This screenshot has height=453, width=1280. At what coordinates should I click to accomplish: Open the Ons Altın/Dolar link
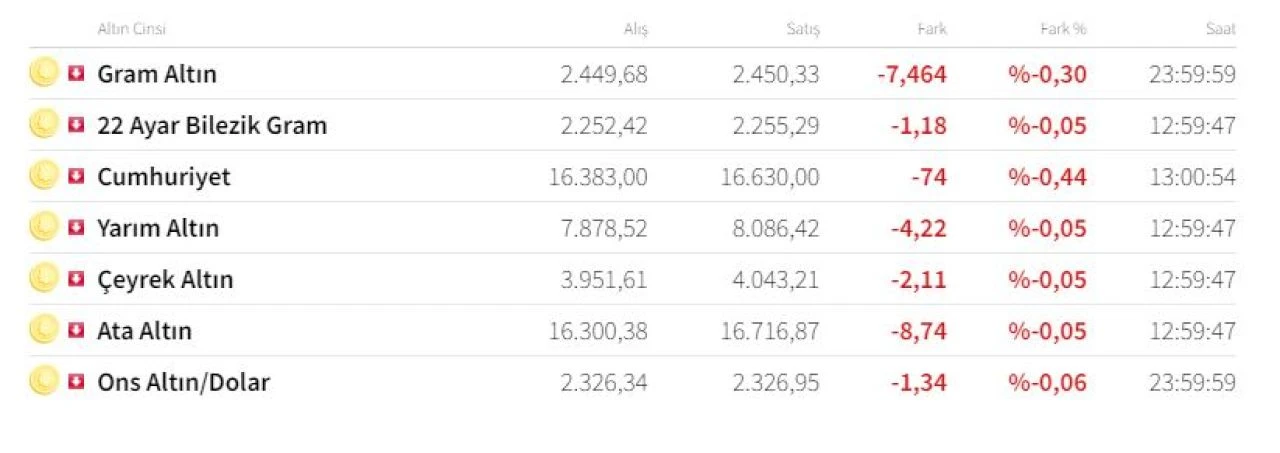point(183,383)
